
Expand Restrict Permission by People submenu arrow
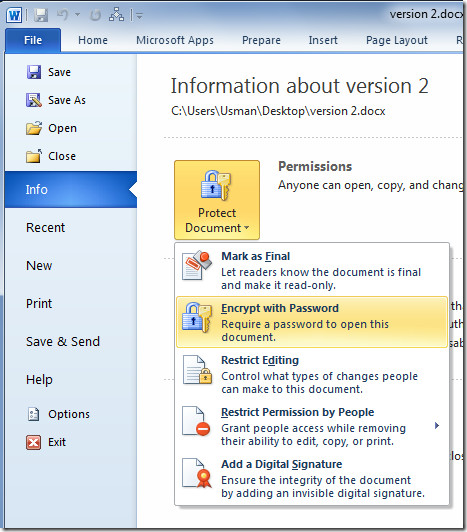tap(437, 425)
